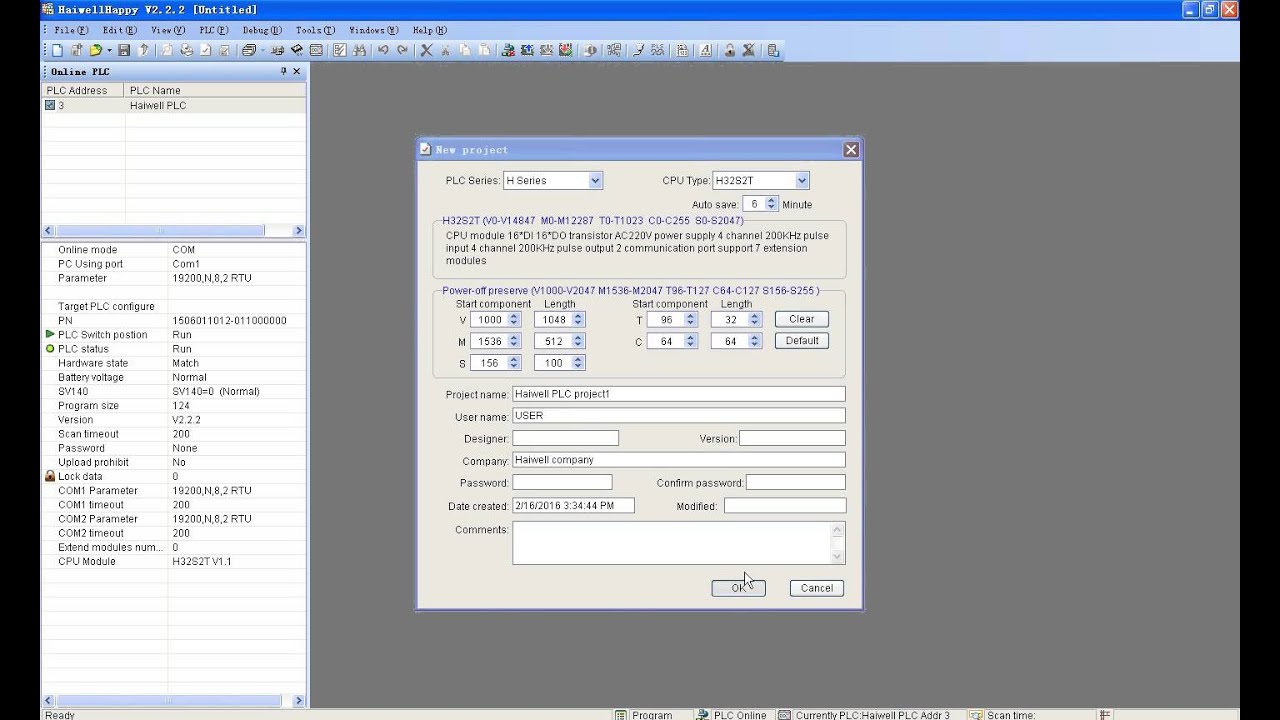The width and height of the screenshot is (1280, 720).
Task: Click the Company input field
Action: (679, 460)
